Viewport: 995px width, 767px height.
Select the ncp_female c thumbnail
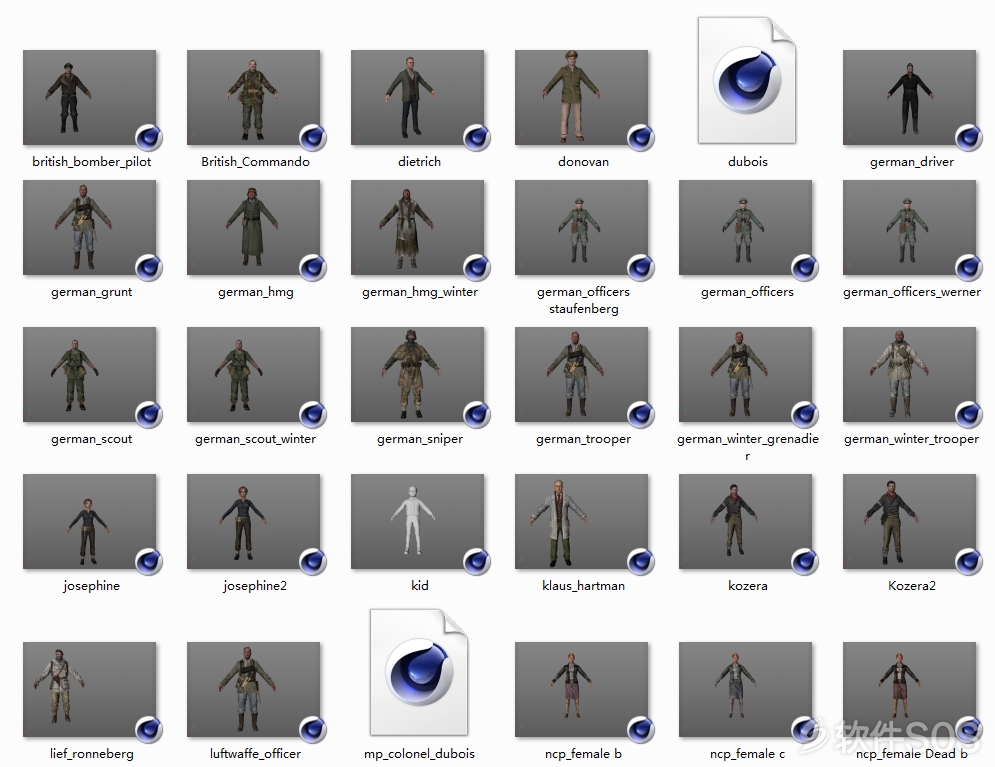(x=745, y=690)
